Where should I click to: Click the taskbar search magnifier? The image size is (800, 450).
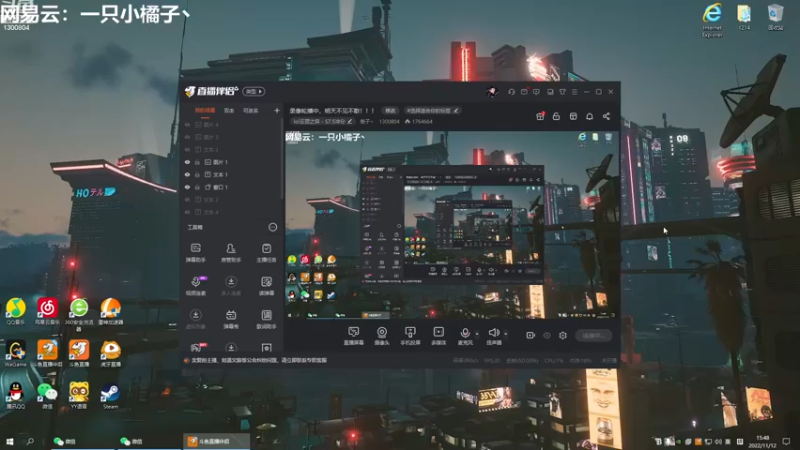[30, 441]
